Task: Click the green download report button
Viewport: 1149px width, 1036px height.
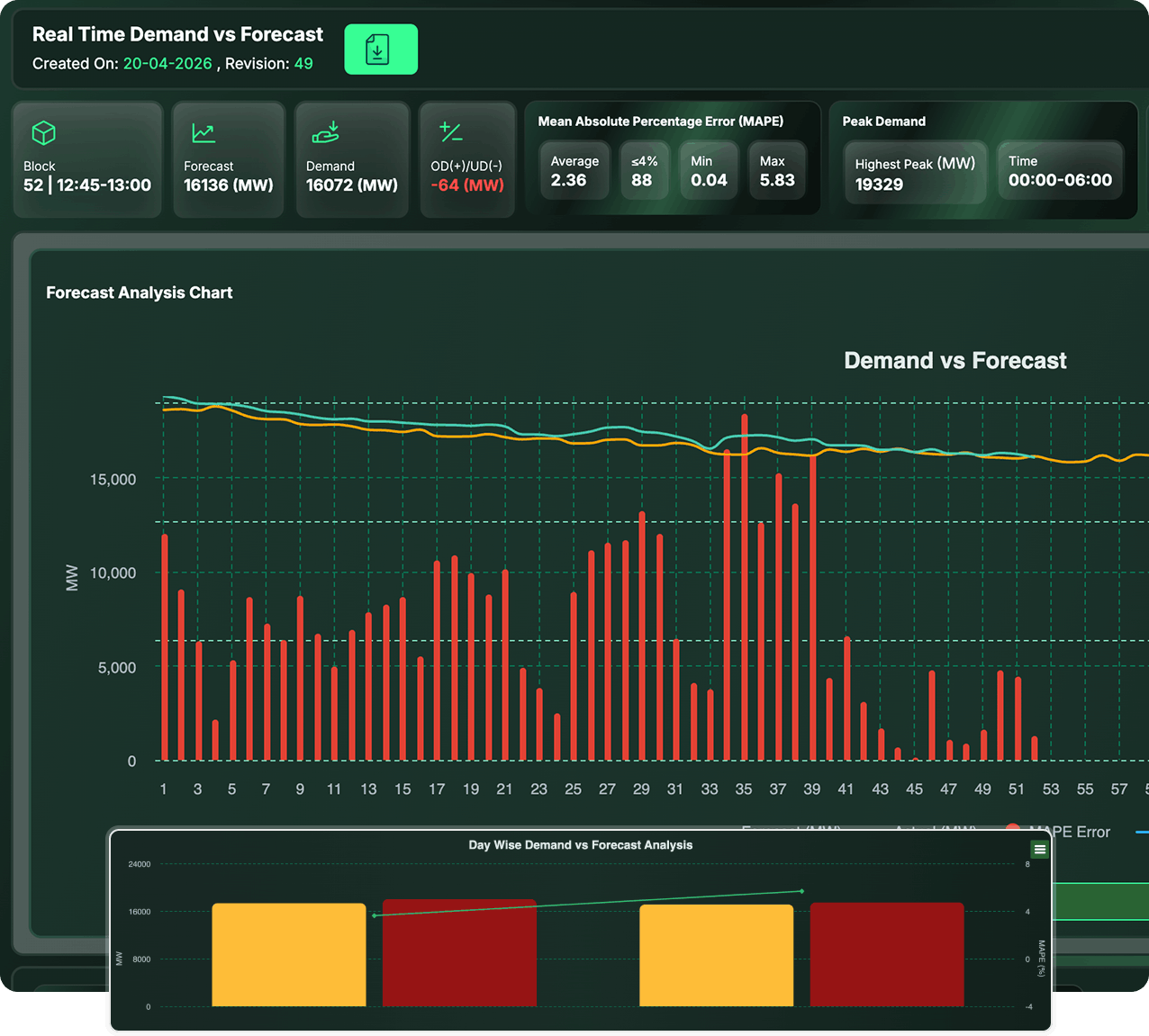Action: [x=381, y=50]
